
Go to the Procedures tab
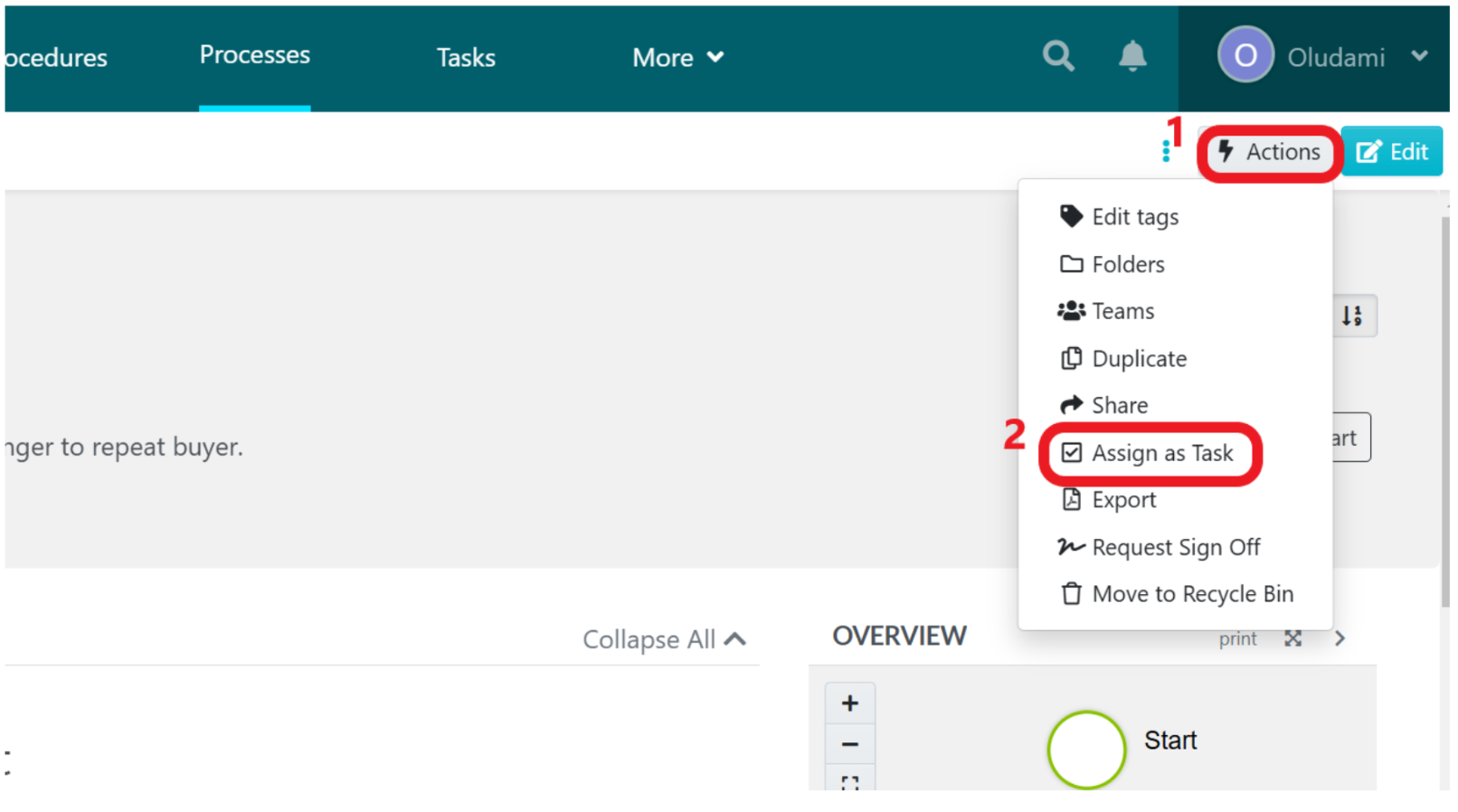tap(56, 58)
